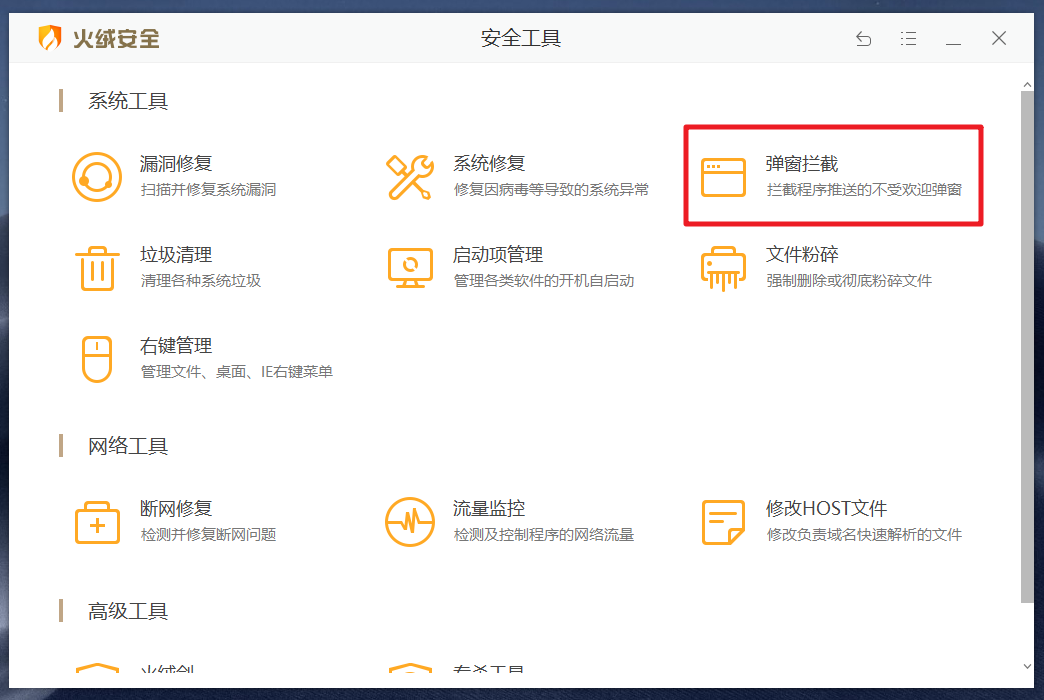The image size is (1044, 700).
Task: Click the 弹窗拦截 title text
Action: [802, 163]
